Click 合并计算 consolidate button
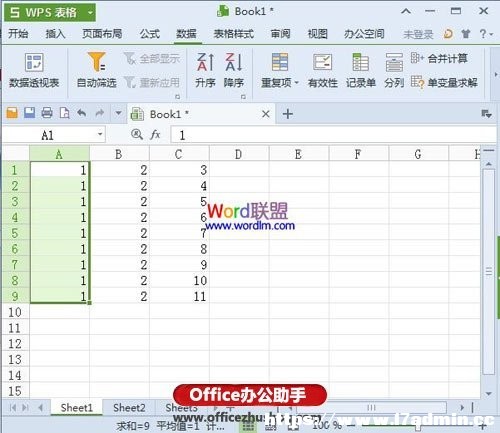 click(x=439, y=59)
